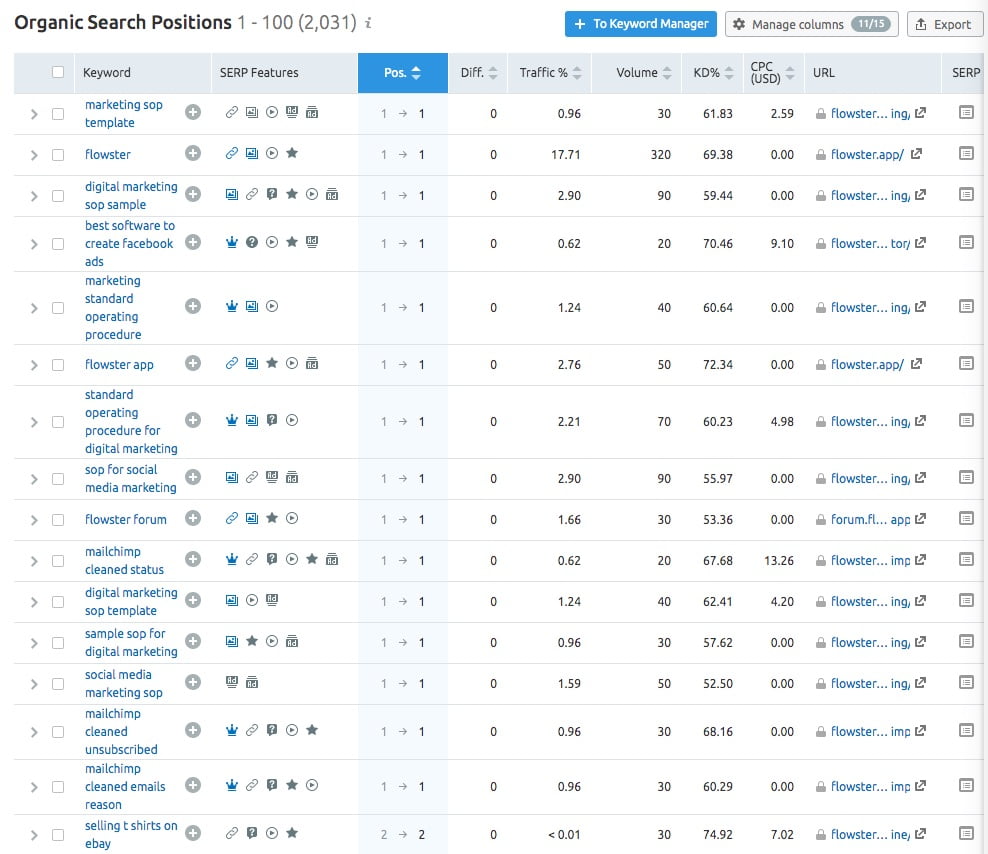Open forum.fl... app URL link
Viewport: 988px width, 854px height.
[870, 519]
